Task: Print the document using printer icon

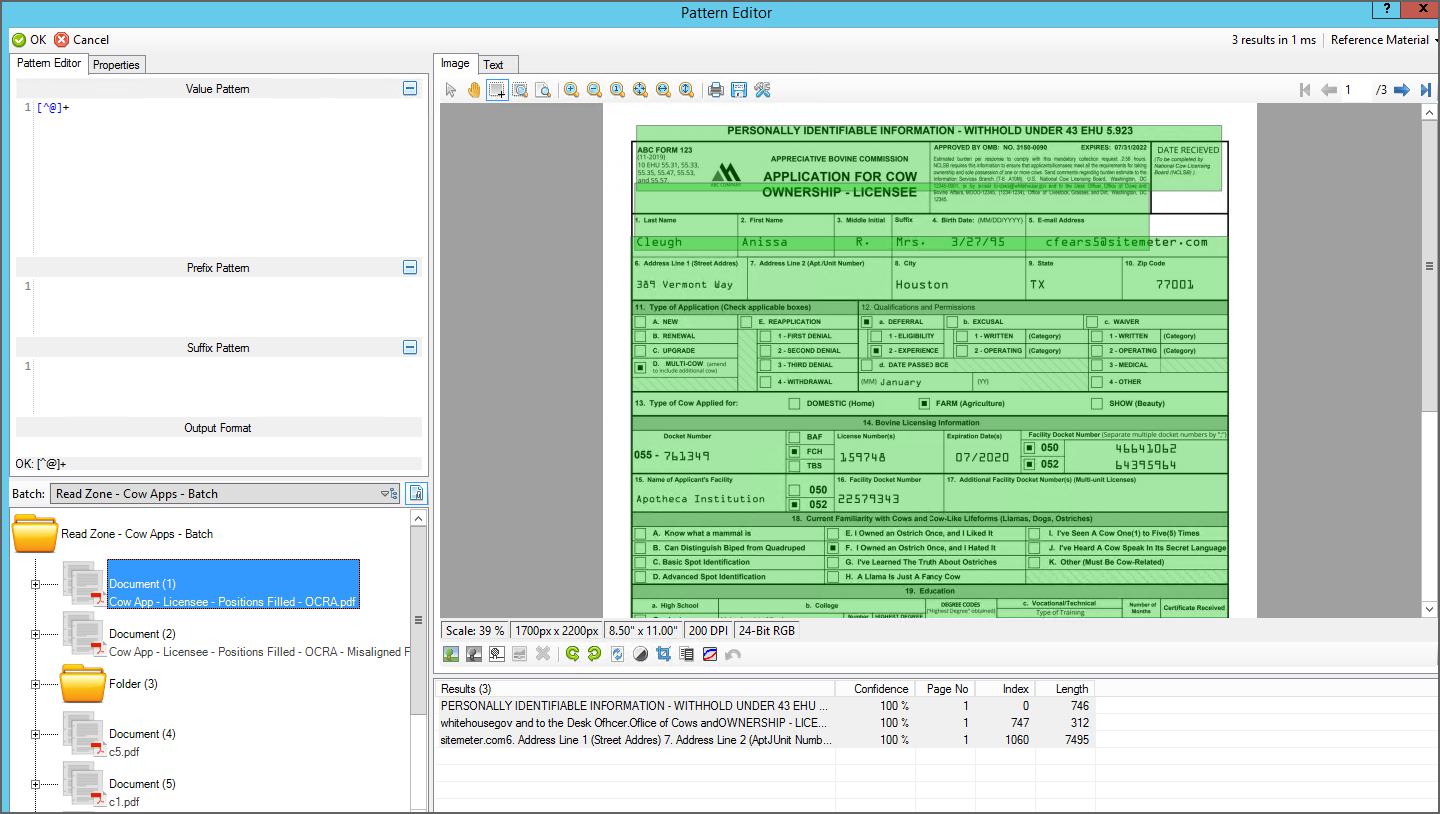Action: pos(716,90)
